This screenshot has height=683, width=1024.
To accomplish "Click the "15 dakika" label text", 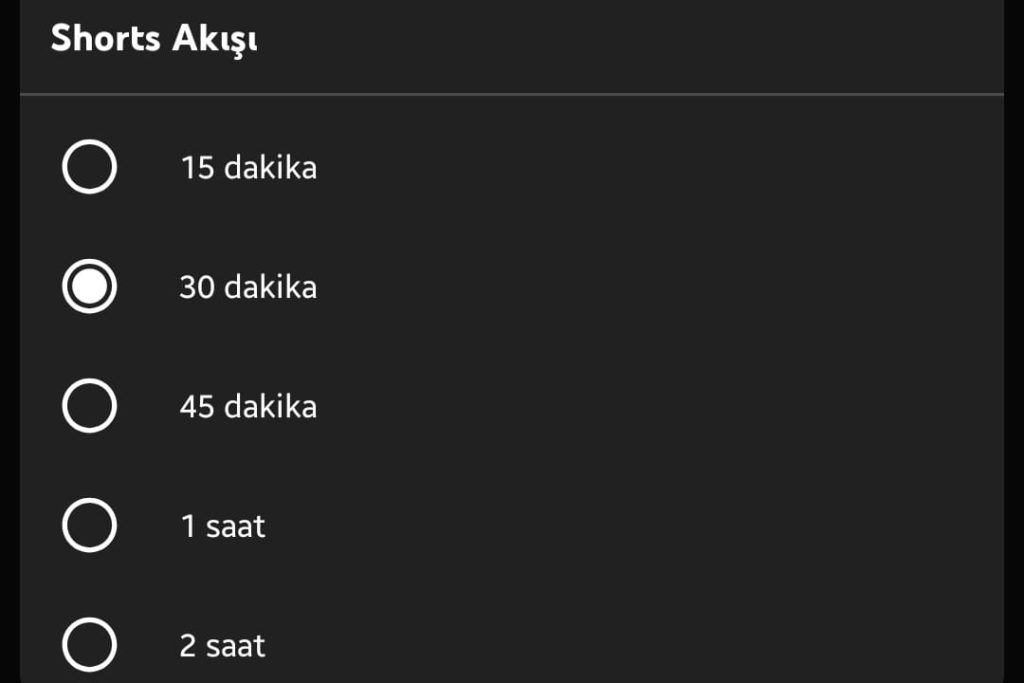I will coord(249,167).
